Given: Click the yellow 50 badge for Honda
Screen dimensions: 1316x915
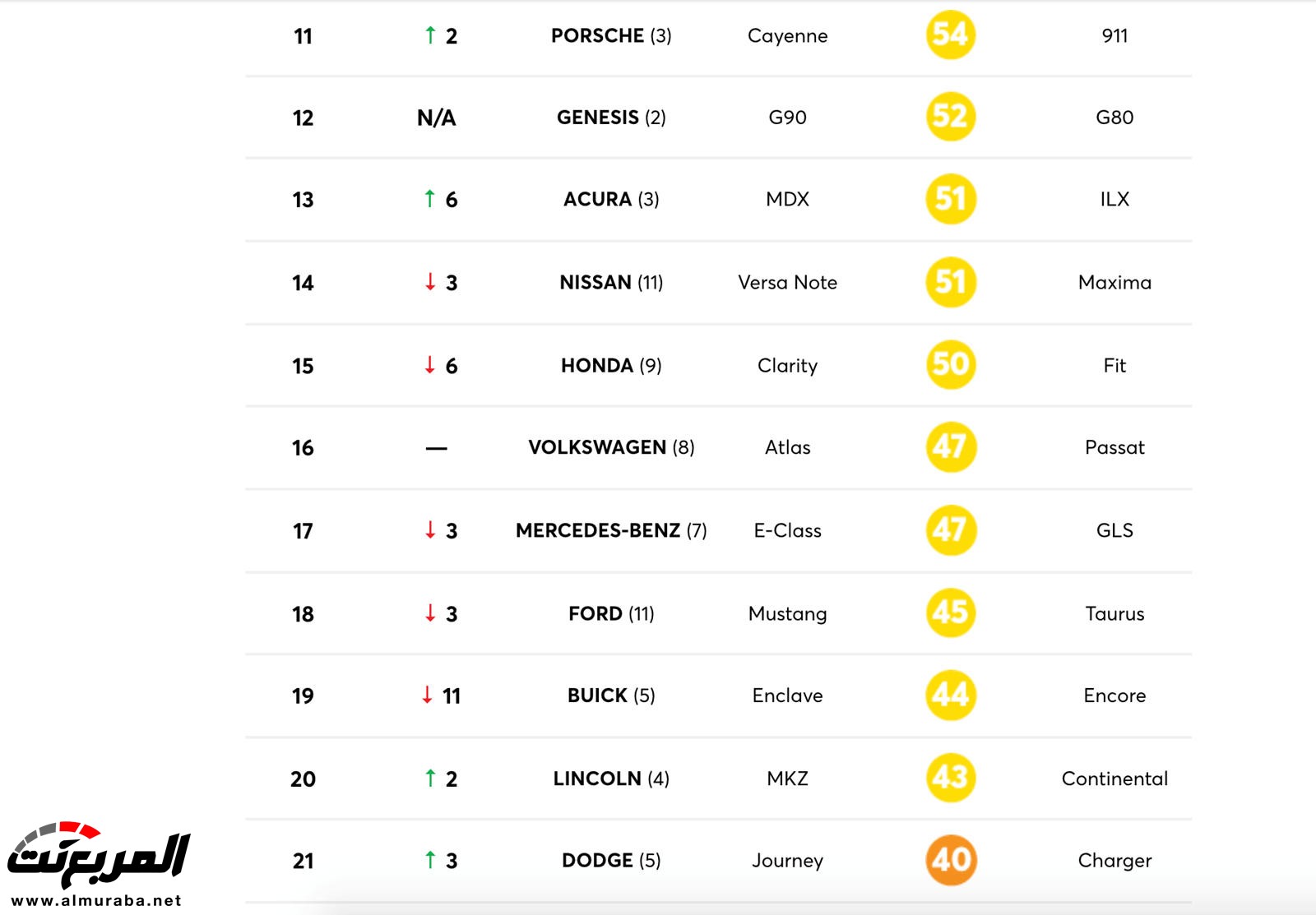Looking at the screenshot, I should click(950, 364).
